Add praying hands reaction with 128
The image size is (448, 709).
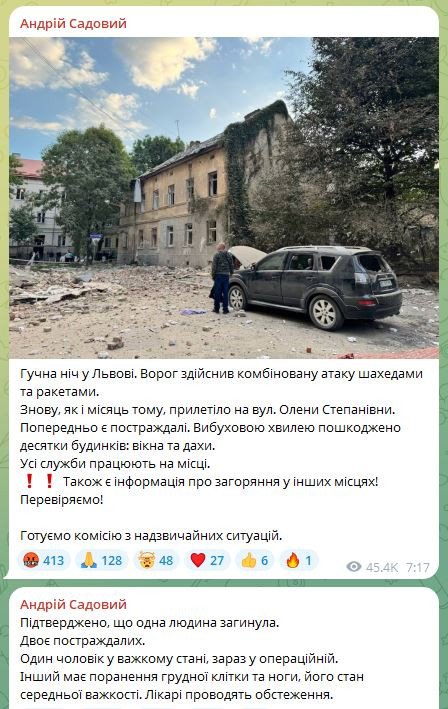[x=102, y=561]
